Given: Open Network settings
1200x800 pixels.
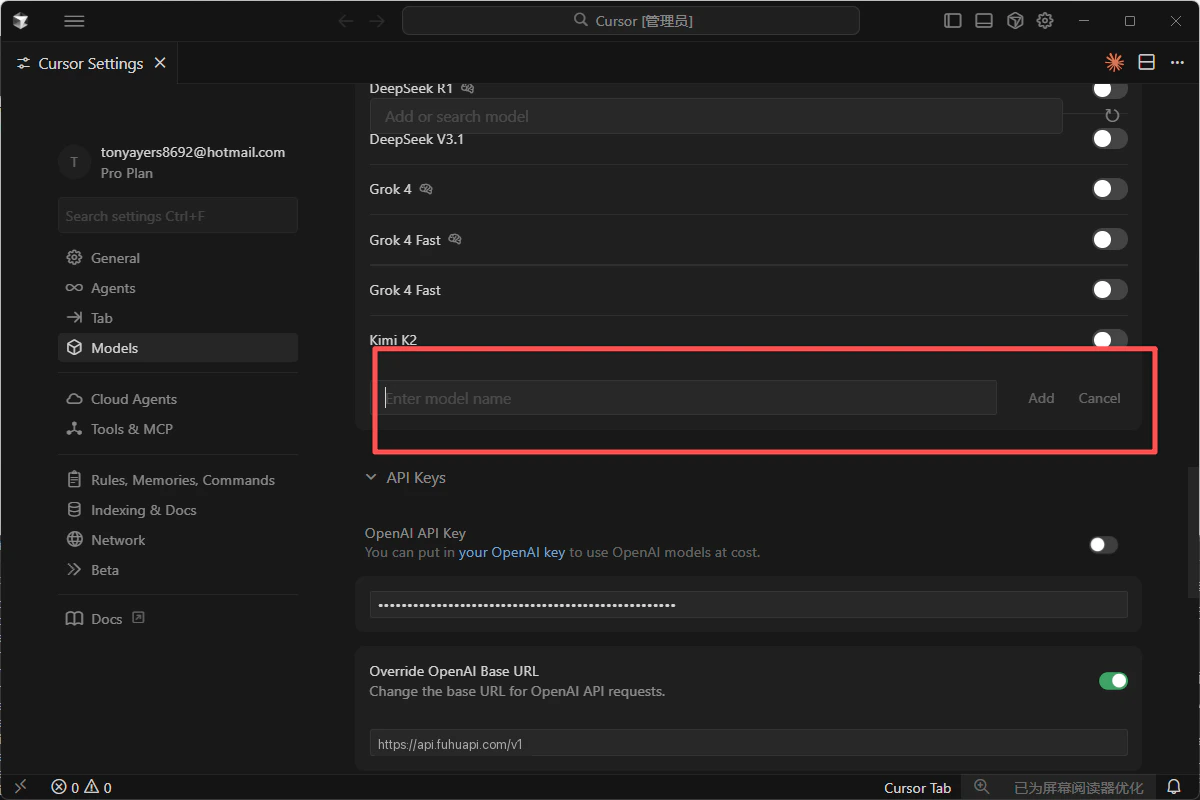Looking at the screenshot, I should pos(178,540).
